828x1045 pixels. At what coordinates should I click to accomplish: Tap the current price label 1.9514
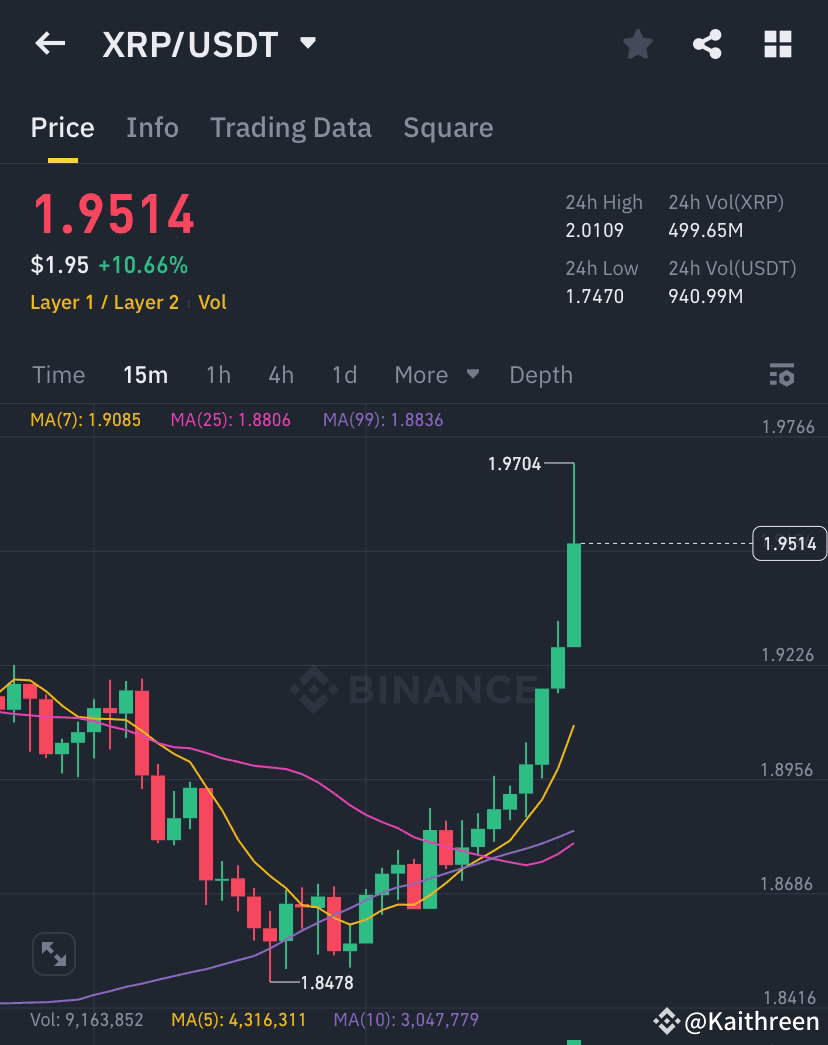789,543
